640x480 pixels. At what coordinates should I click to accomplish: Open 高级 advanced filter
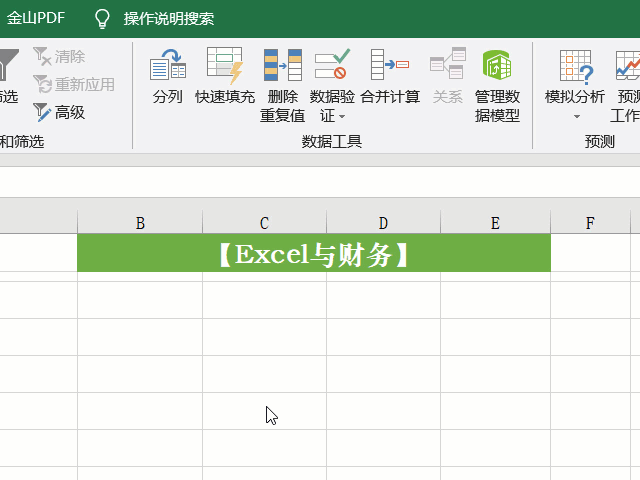click(x=60, y=112)
